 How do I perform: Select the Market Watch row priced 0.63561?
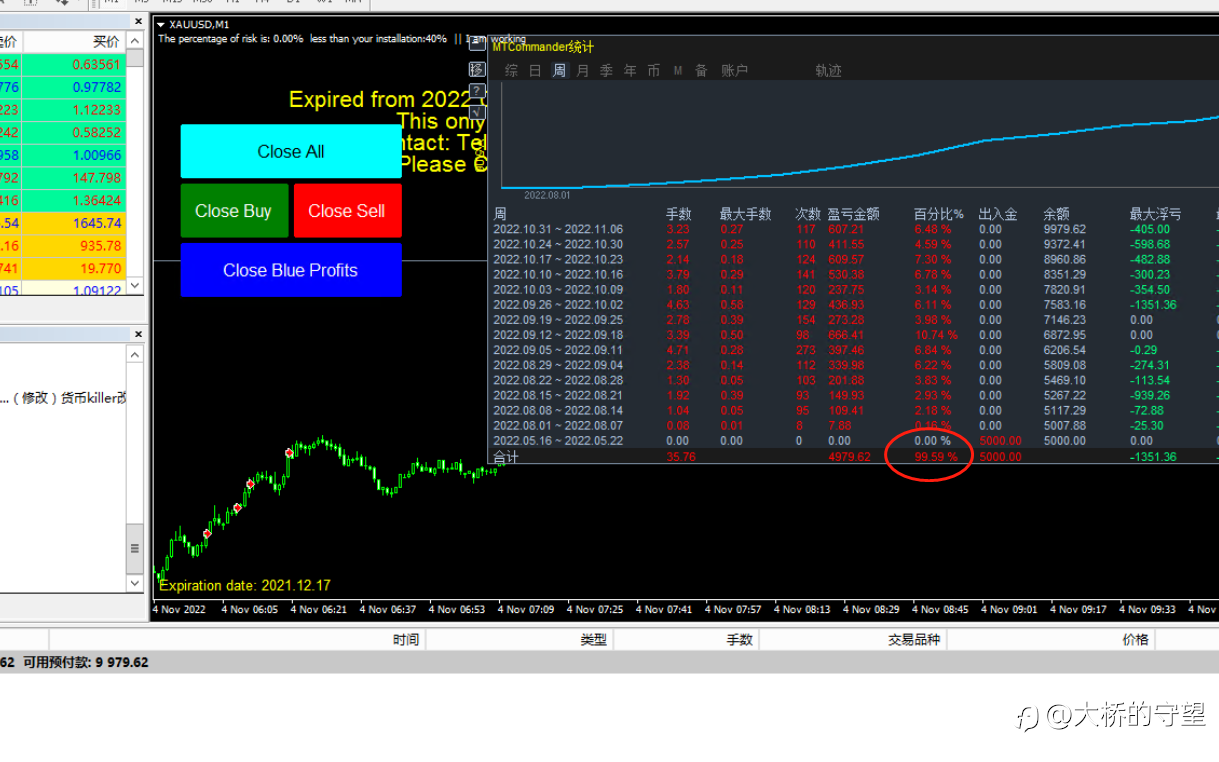(x=62, y=64)
